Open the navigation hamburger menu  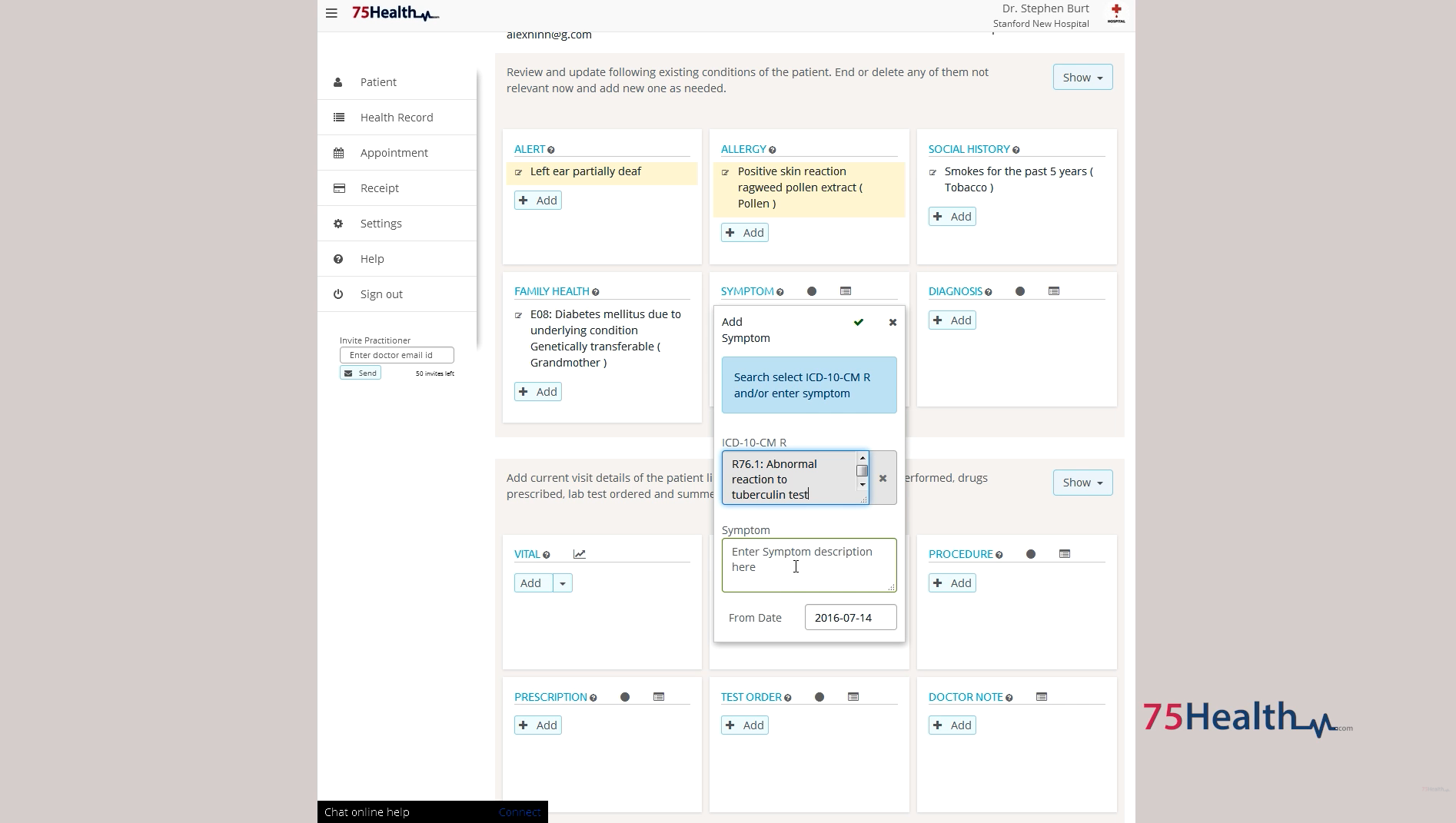pyautogui.click(x=331, y=13)
